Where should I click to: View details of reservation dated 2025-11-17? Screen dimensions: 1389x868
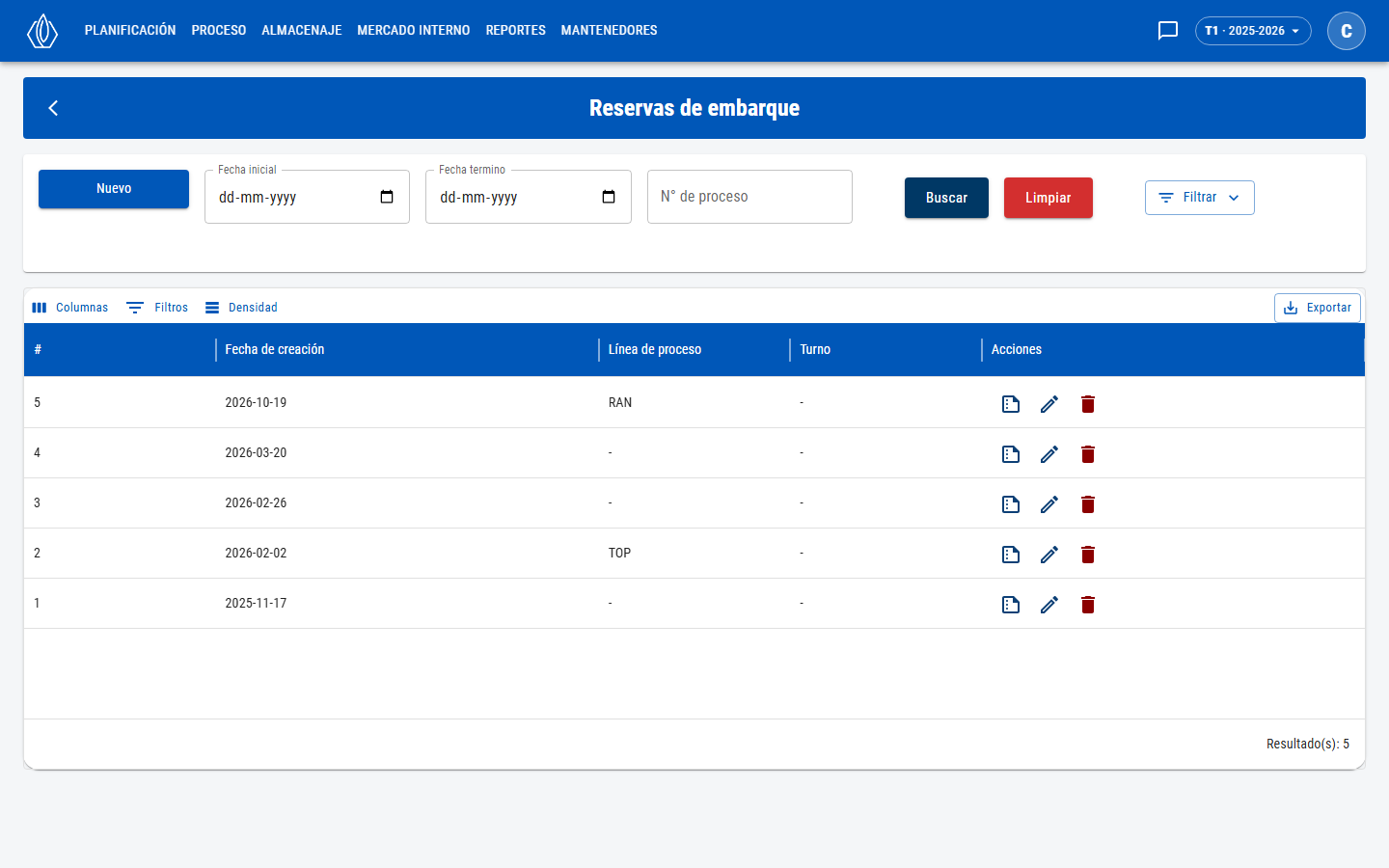[1011, 605]
